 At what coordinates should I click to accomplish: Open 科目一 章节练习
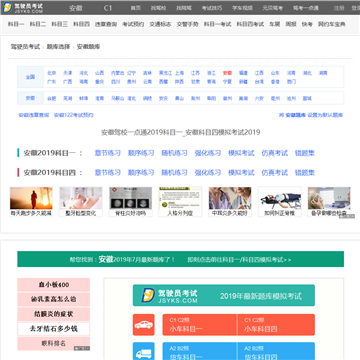tap(108, 153)
